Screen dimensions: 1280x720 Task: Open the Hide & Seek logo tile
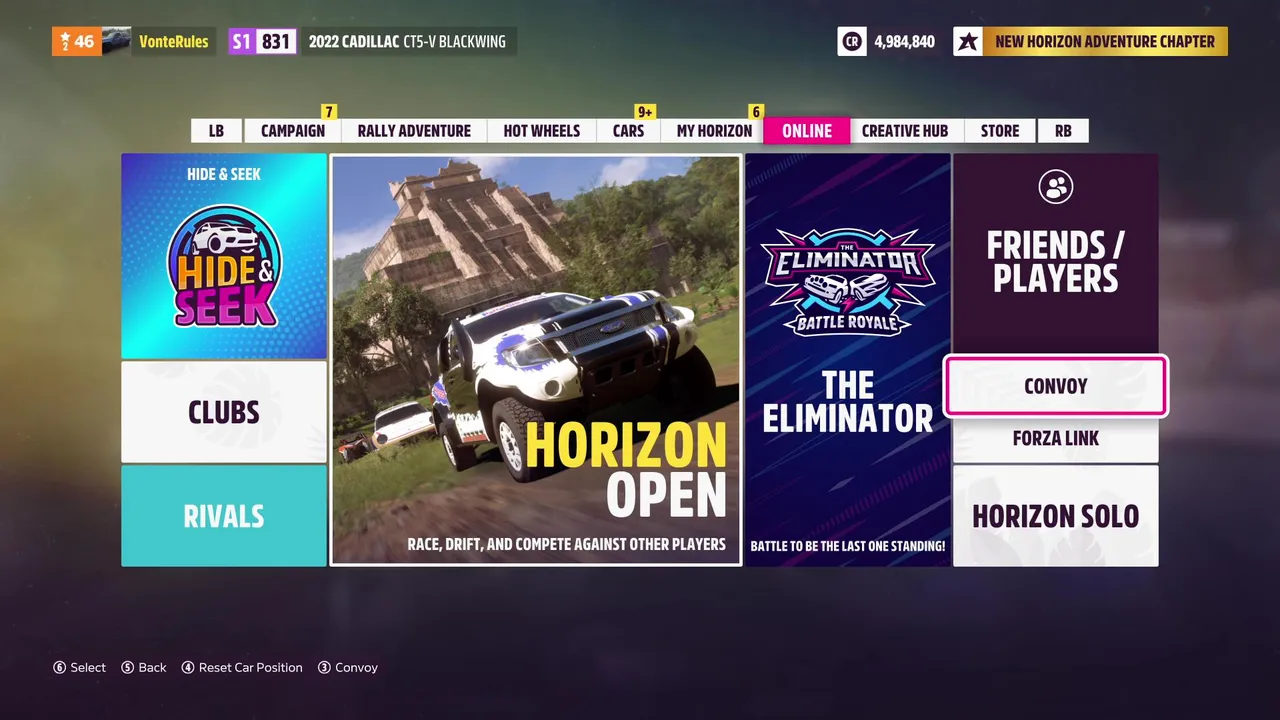[x=224, y=256]
